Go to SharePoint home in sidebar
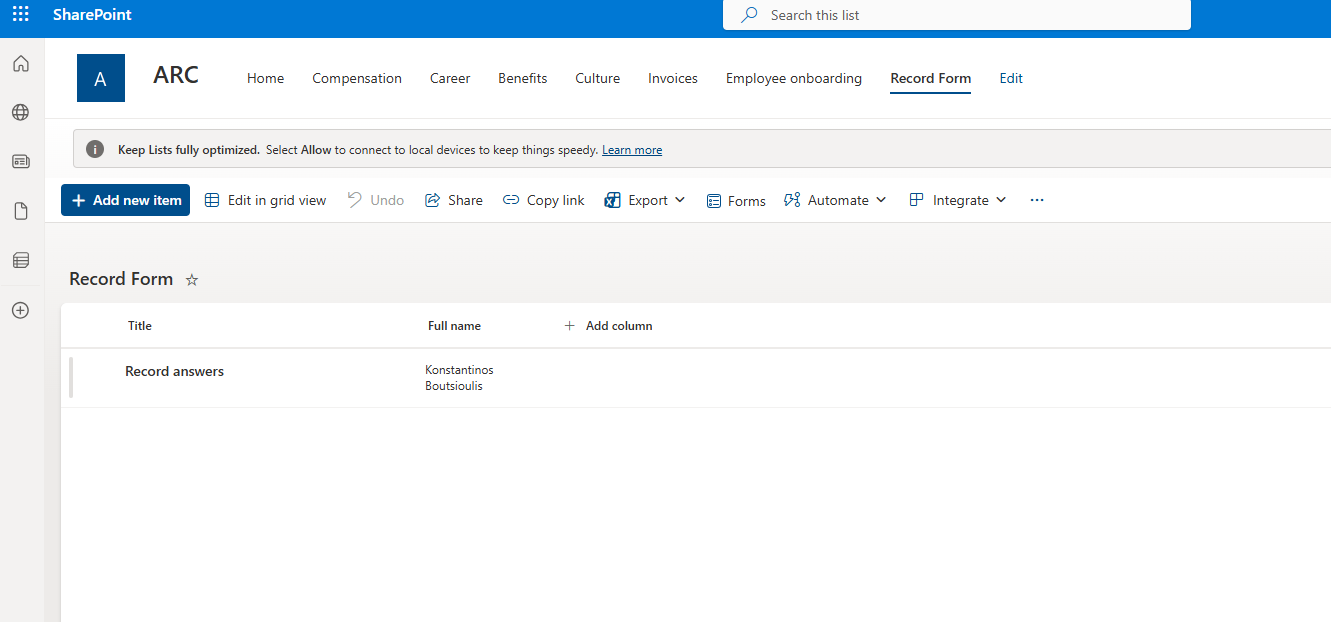This screenshot has height=622, width=1331. 20,64
